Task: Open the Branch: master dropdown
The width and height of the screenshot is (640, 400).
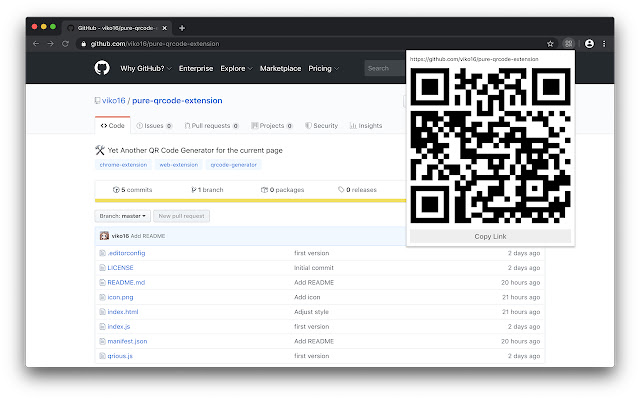Action: pos(123,215)
